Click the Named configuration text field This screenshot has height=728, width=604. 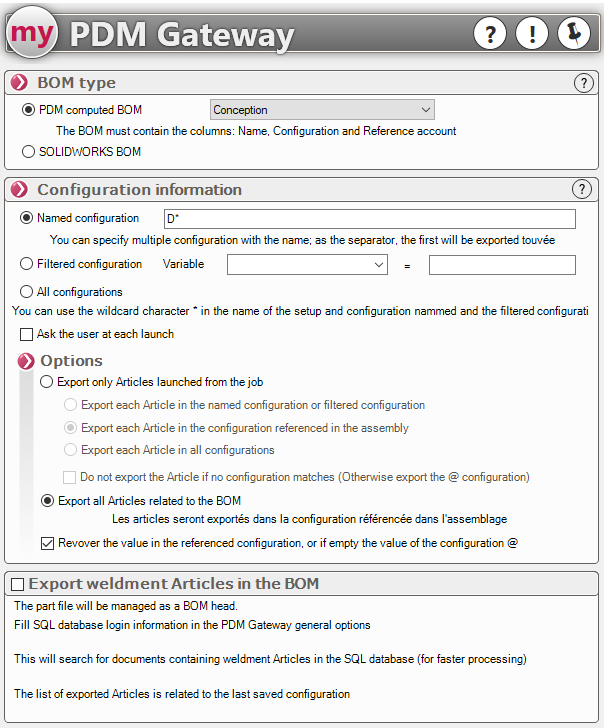[x=369, y=219]
